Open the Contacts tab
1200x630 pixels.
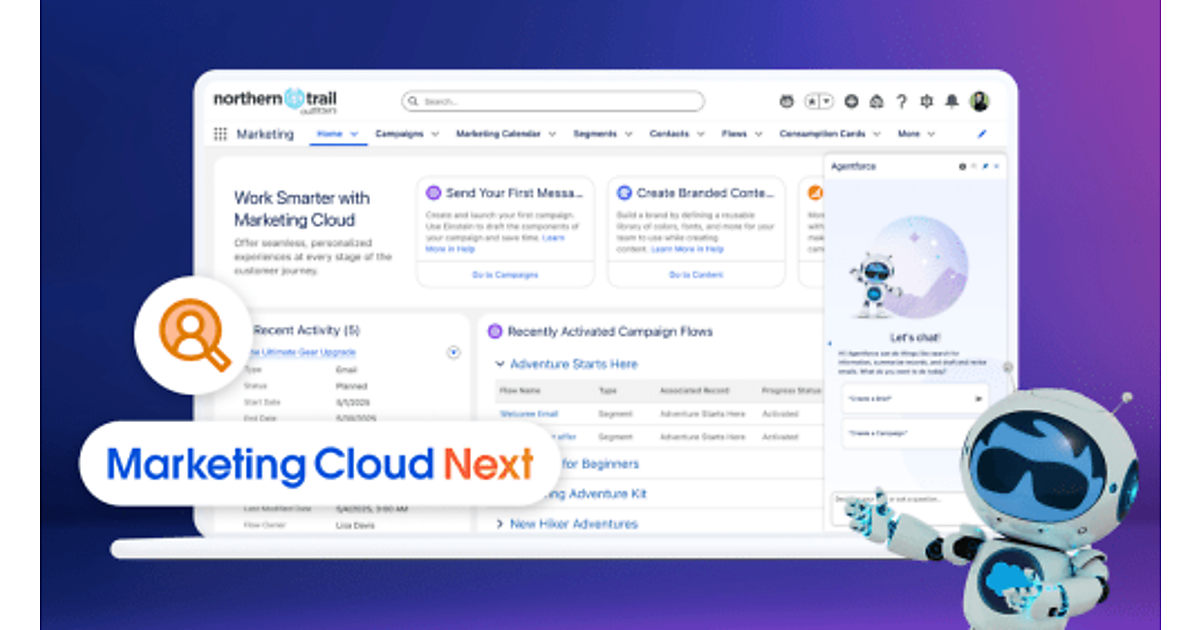(669, 133)
